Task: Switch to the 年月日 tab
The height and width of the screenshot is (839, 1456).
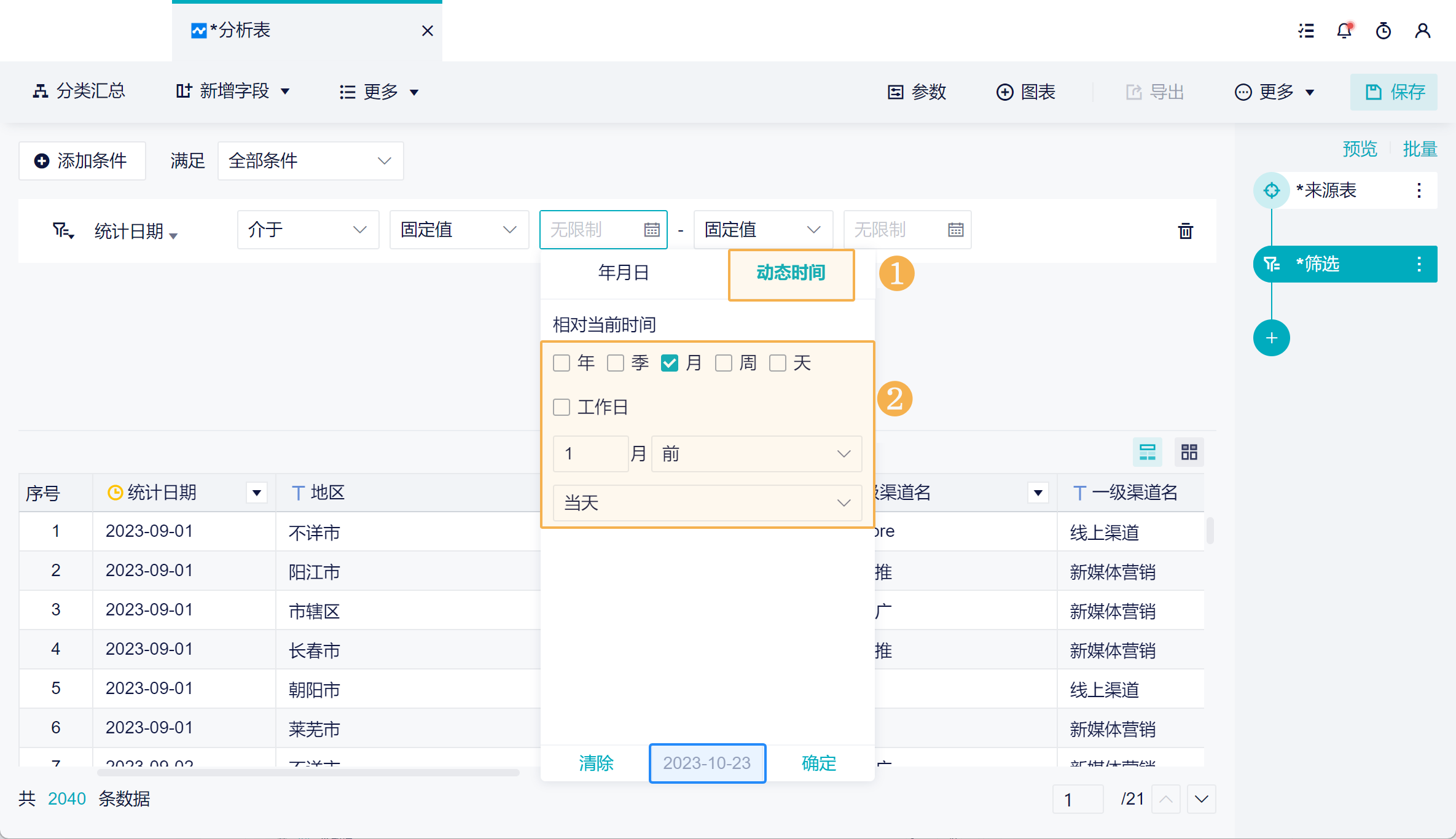Action: (623, 273)
